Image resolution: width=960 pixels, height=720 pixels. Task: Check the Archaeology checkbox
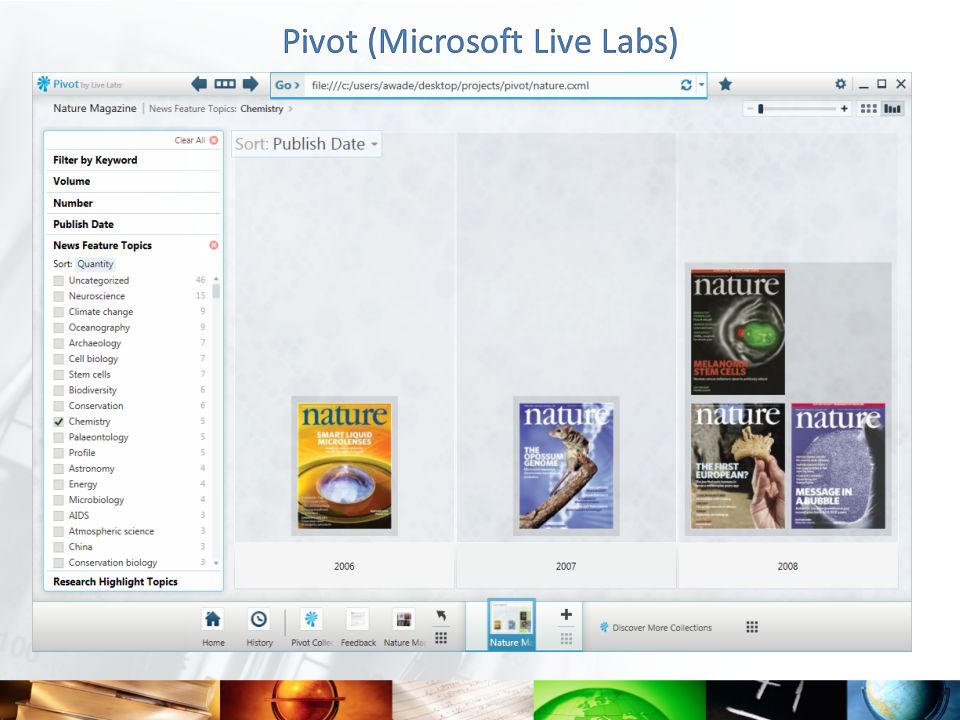pyautogui.click(x=59, y=343)
